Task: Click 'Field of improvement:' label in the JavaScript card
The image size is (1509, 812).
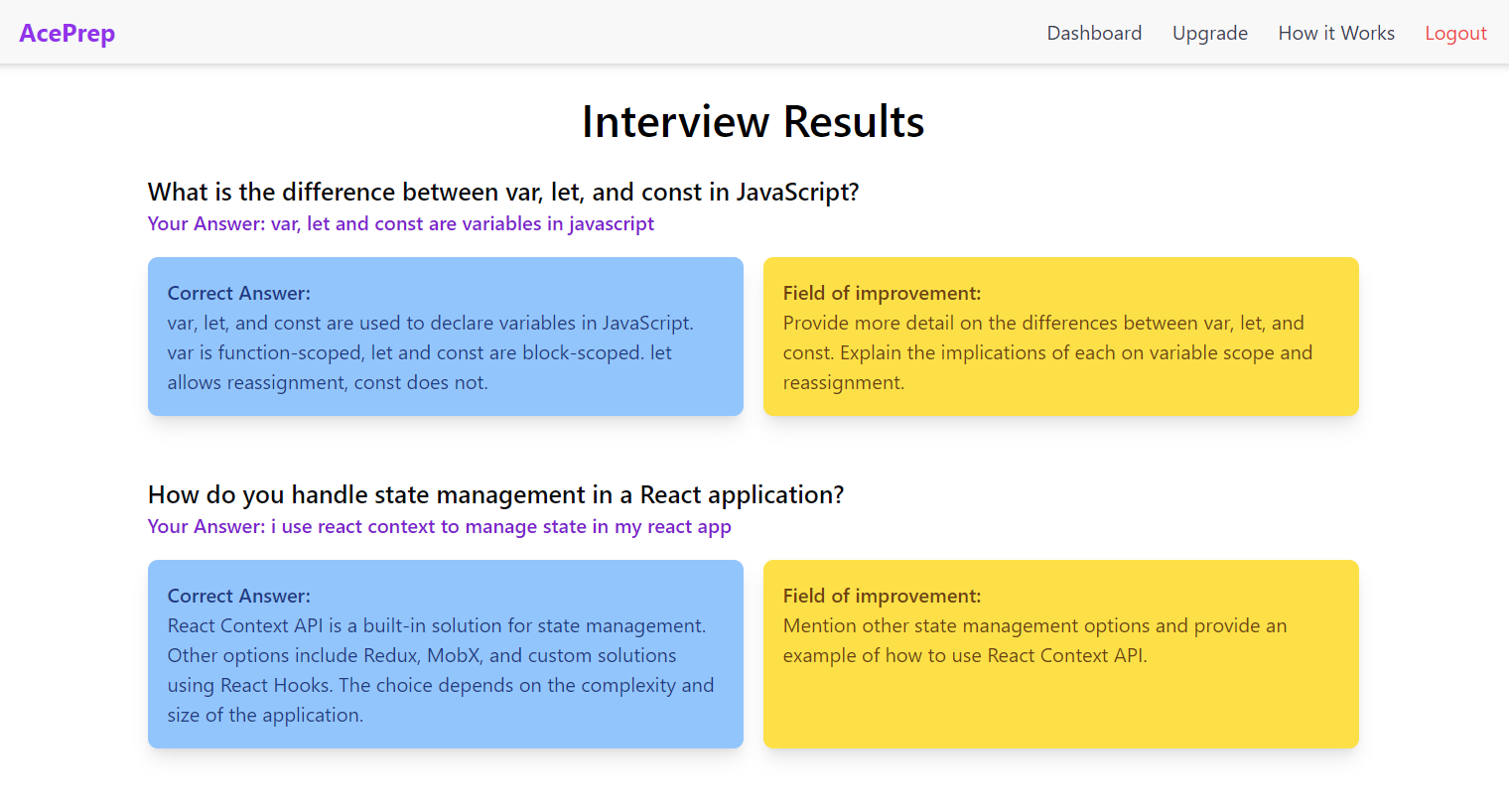Action: (882, 293)
